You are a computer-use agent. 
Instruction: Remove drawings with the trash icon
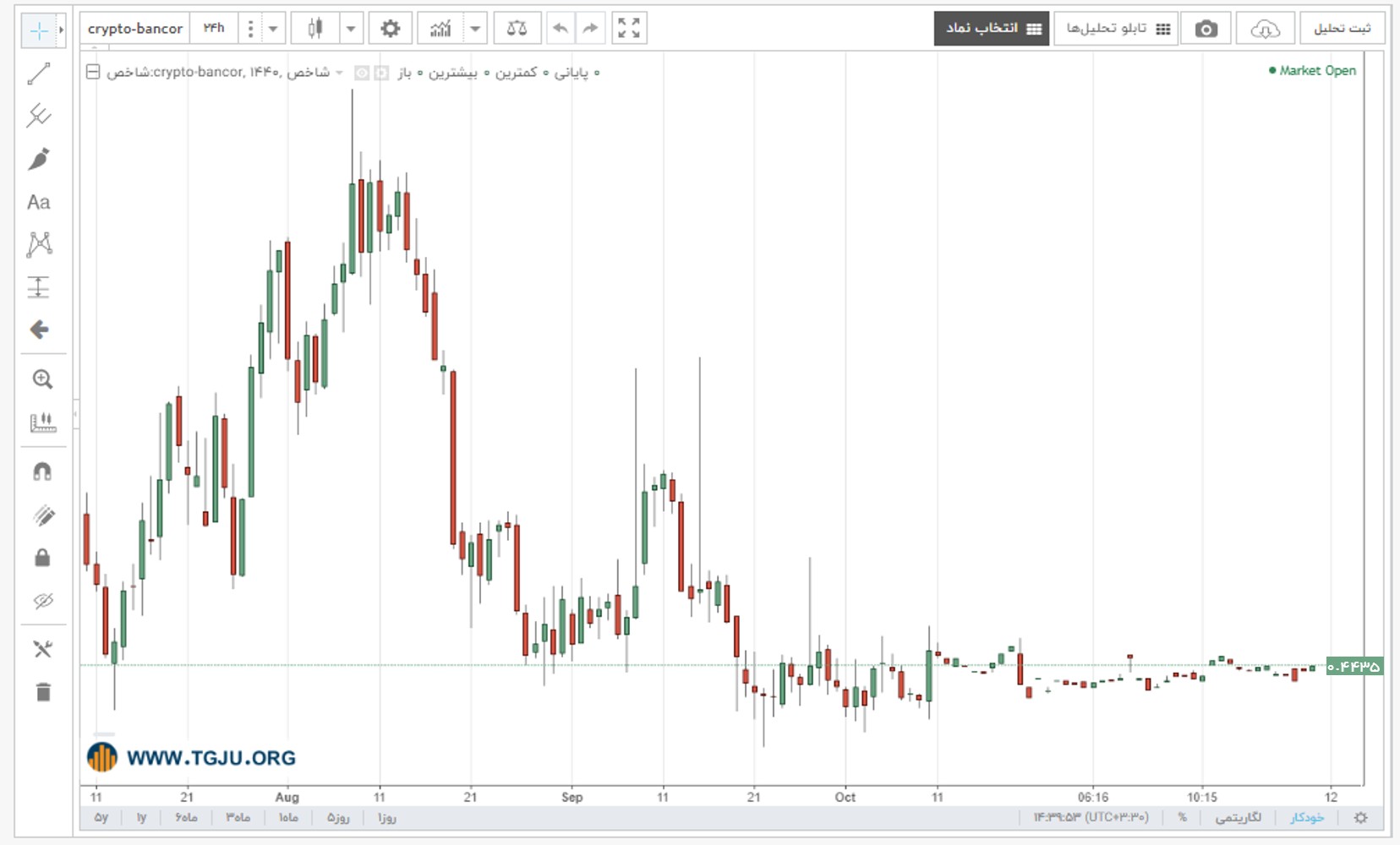pyautogui.click(x=42, y=692)
